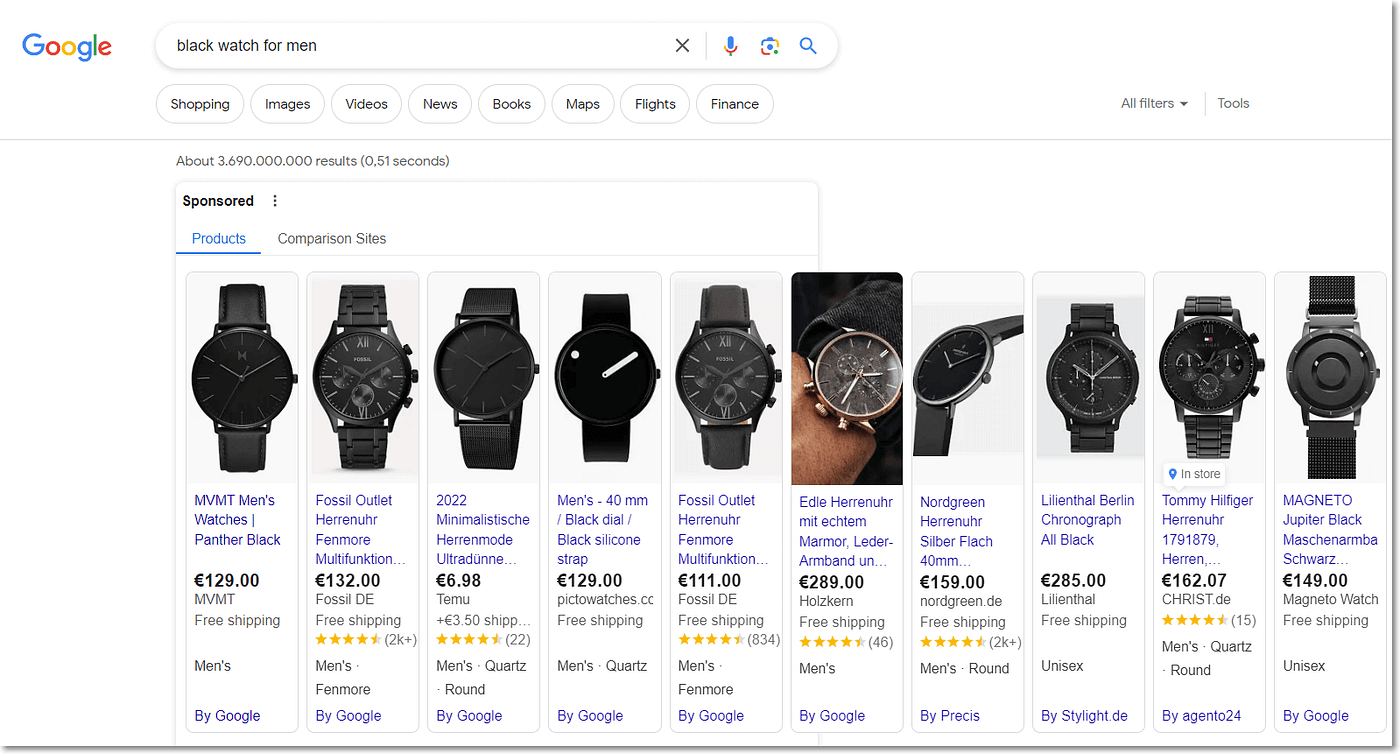The width and height of the screenshot is (1400, 754).
Task: Click the By Precis link
Action: tap(950, 716)
